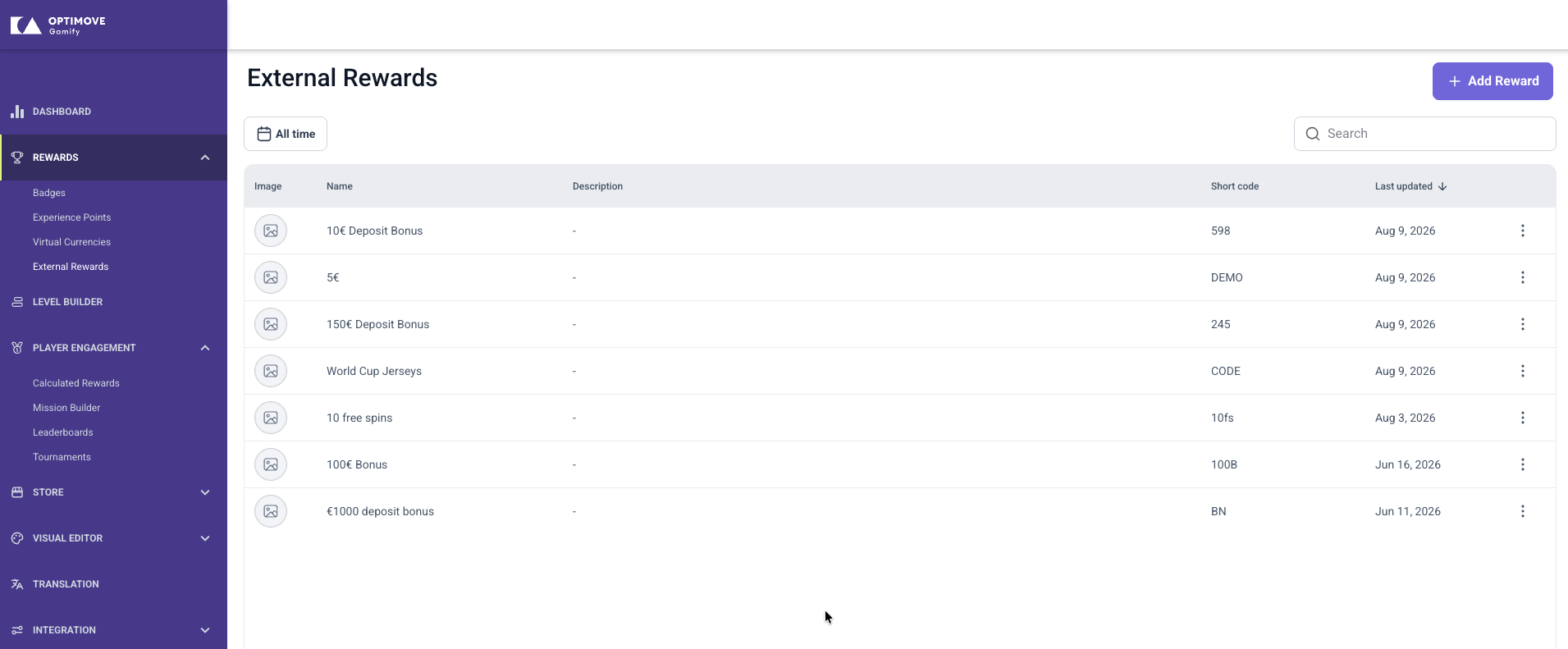Screen dimensions: 1568x649
Task: Click image placeholder of 100€ Bonus
Action: click(271, 464)
